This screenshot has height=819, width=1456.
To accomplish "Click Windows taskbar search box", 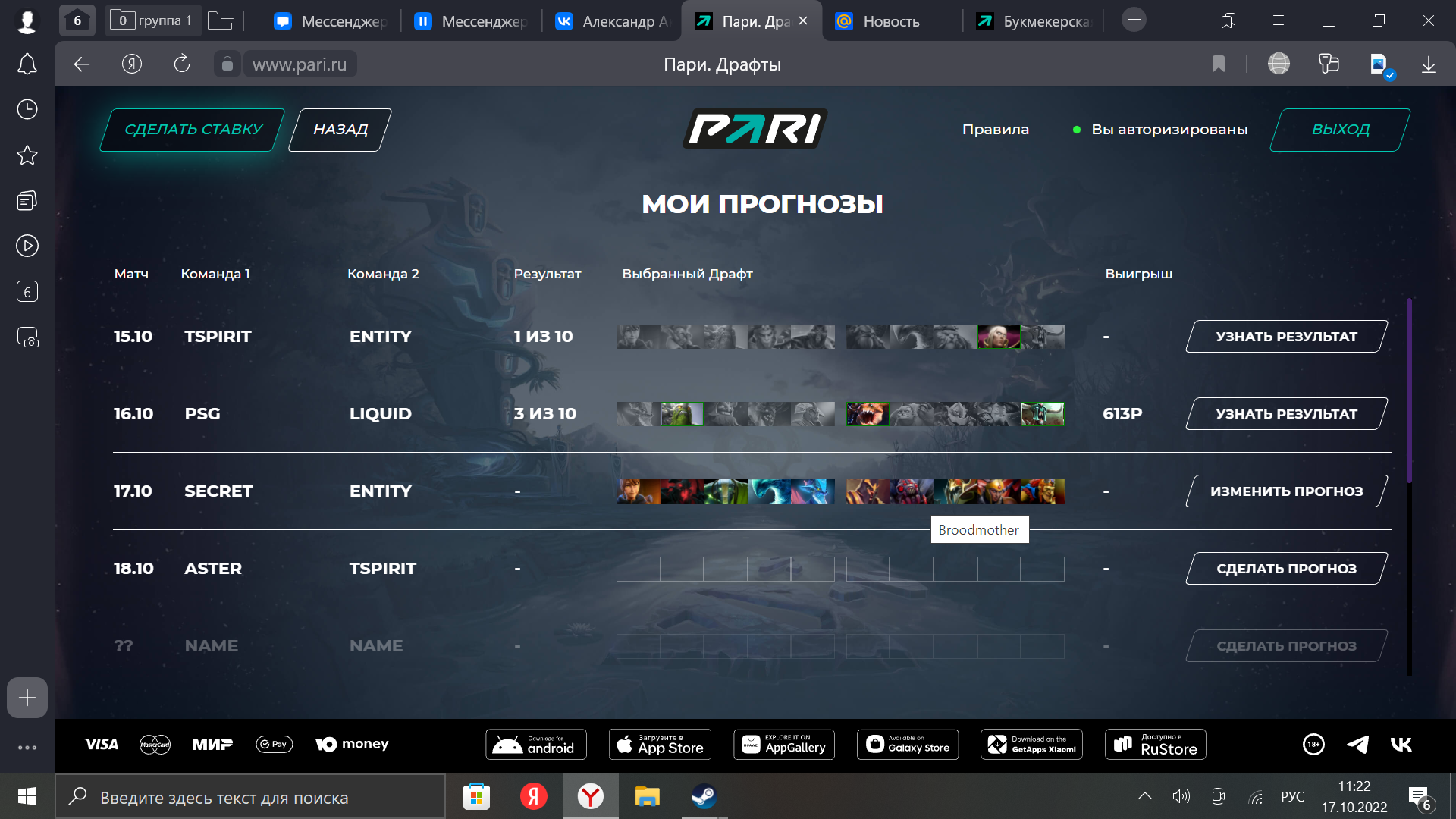I will click(250, 797).
